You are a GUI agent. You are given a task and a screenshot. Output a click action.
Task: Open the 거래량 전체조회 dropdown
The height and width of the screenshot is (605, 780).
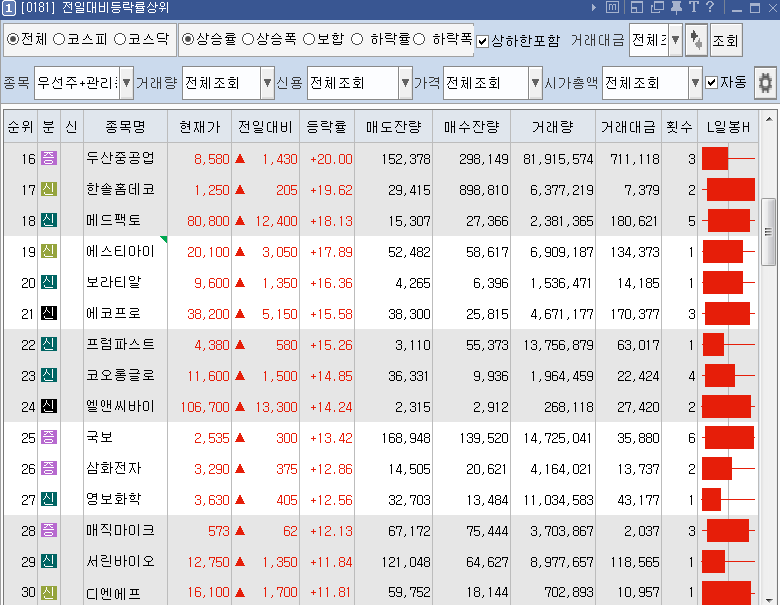[268, 83]
